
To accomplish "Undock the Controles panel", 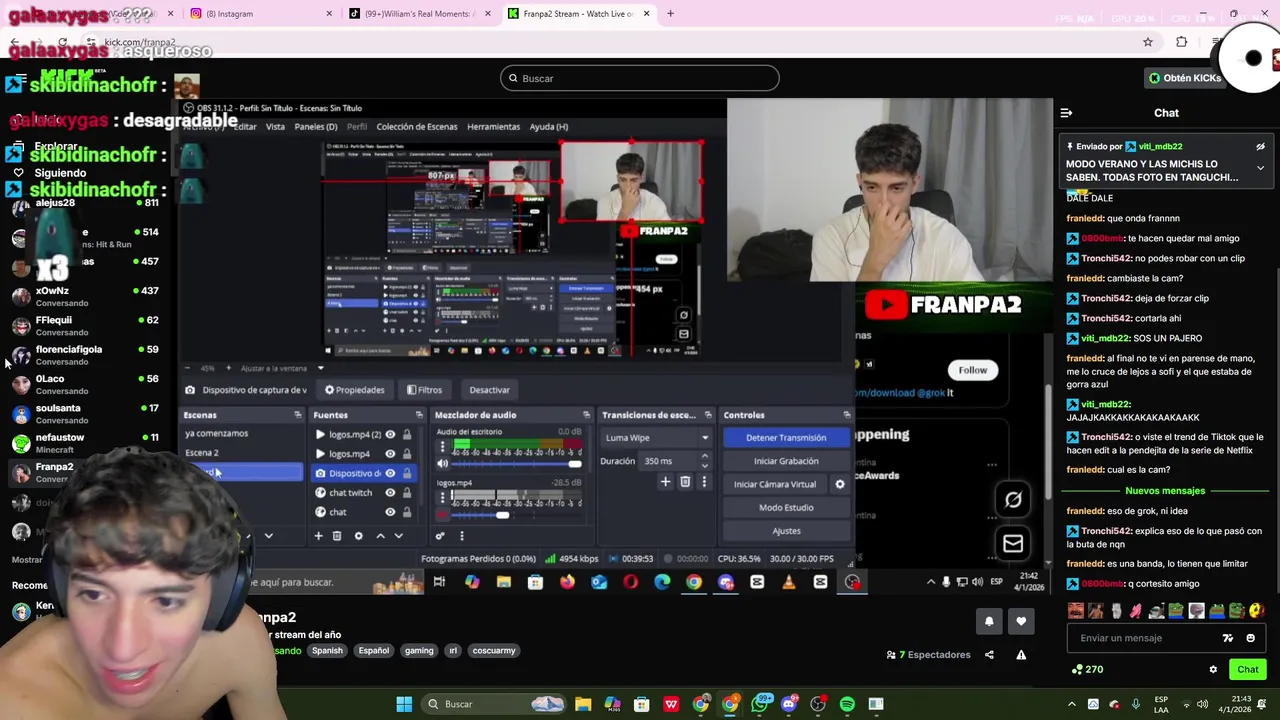I will tap(846, 415).
